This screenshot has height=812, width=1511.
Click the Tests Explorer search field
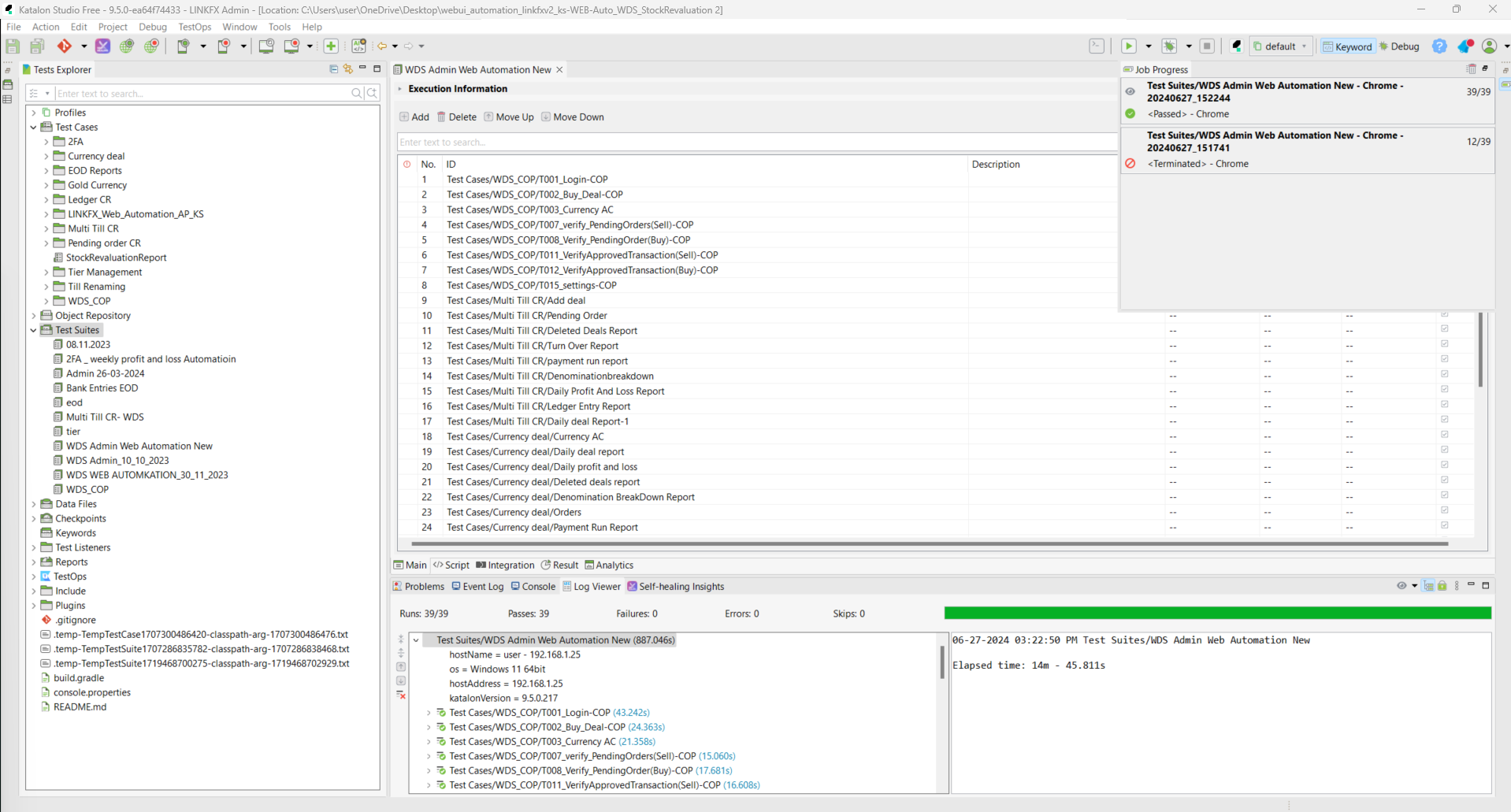pos(202,94)
